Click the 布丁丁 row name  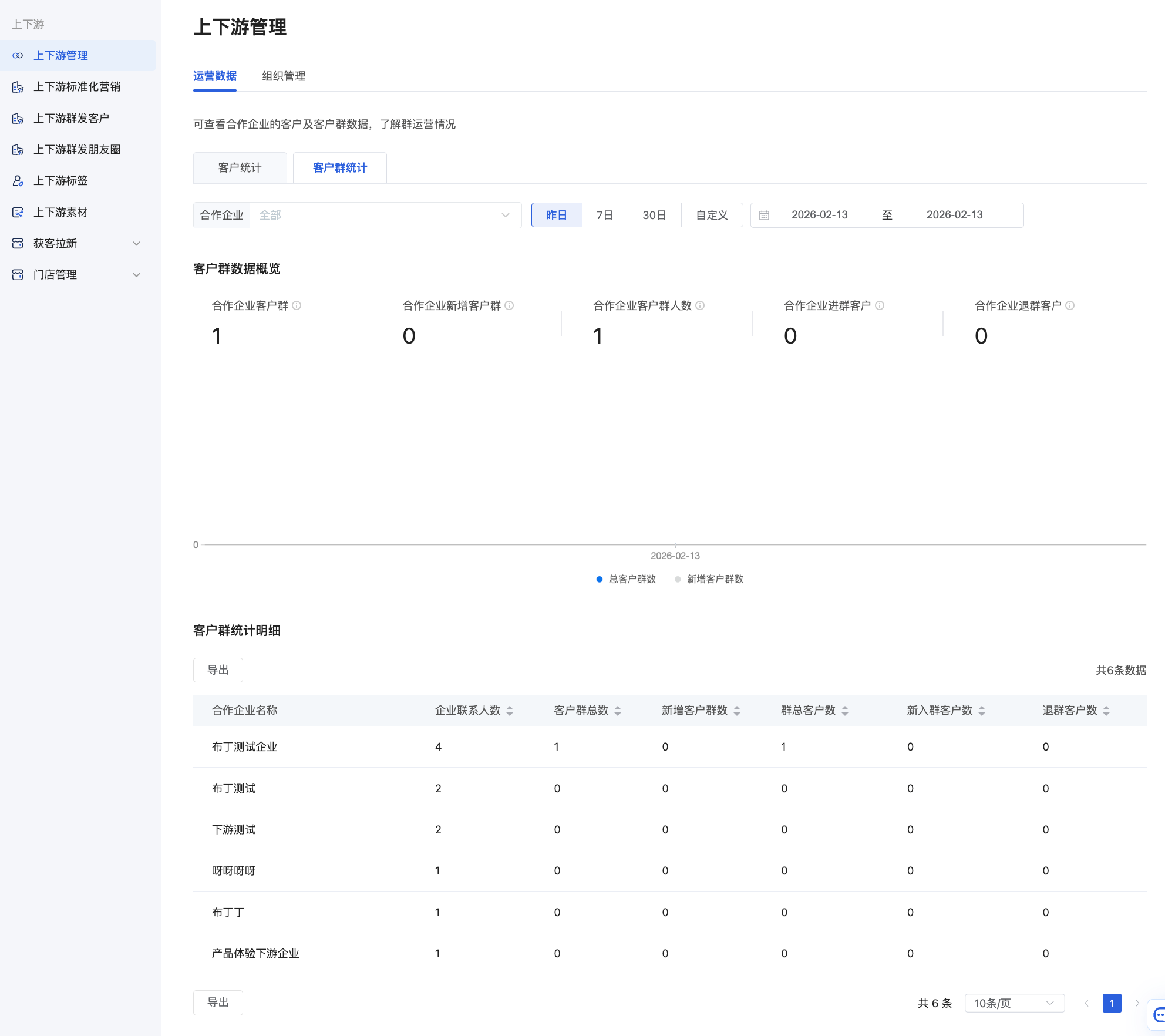pos(228,913)
